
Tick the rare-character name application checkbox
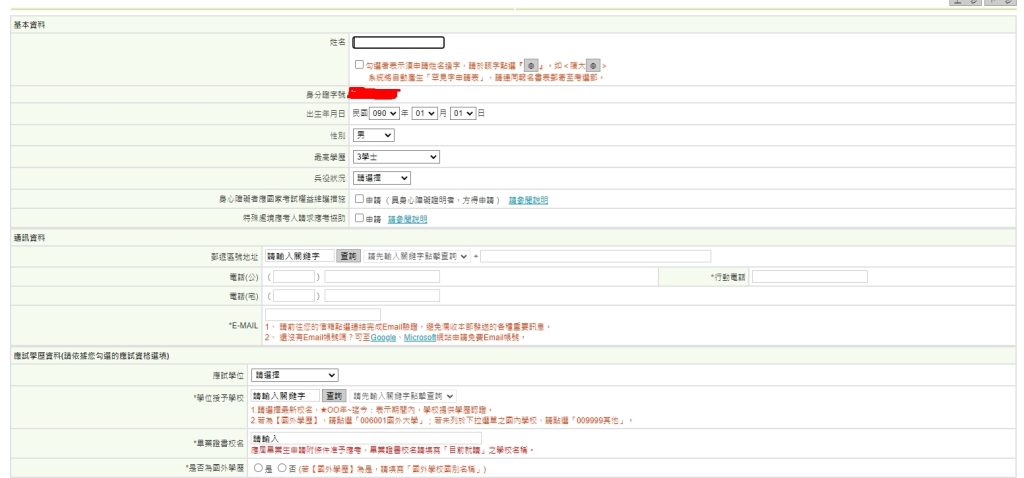pyautogui.click(x=359, y=64)
